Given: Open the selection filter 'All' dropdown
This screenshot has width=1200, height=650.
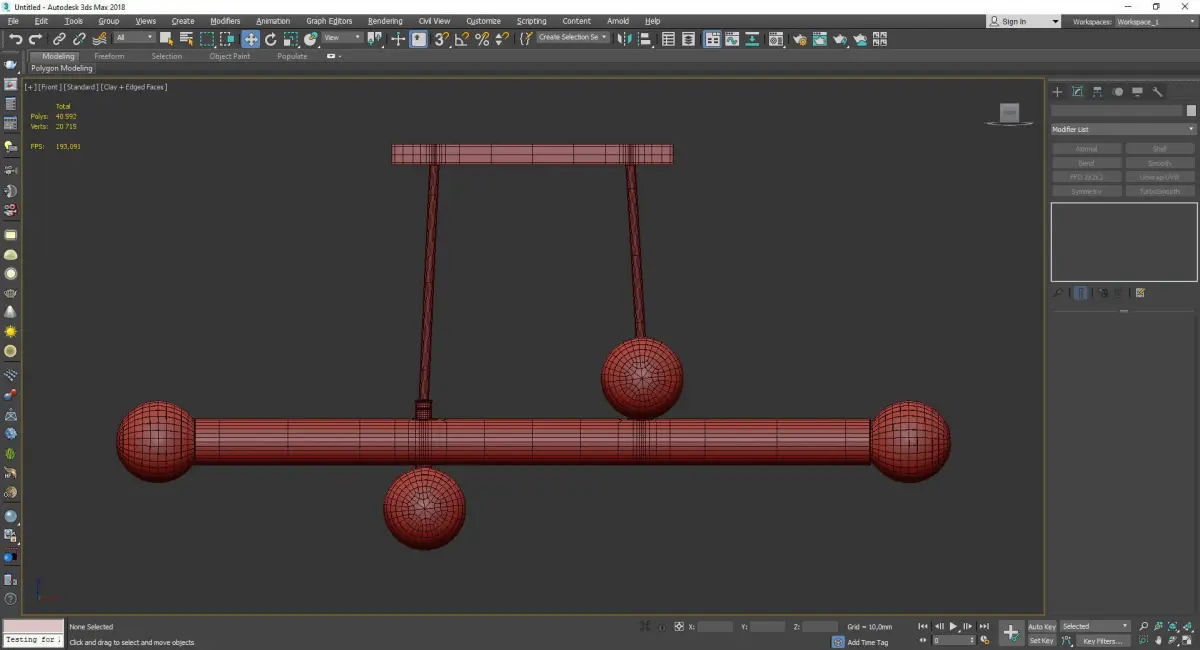Looking at the screenshot, I should [135, 38].
